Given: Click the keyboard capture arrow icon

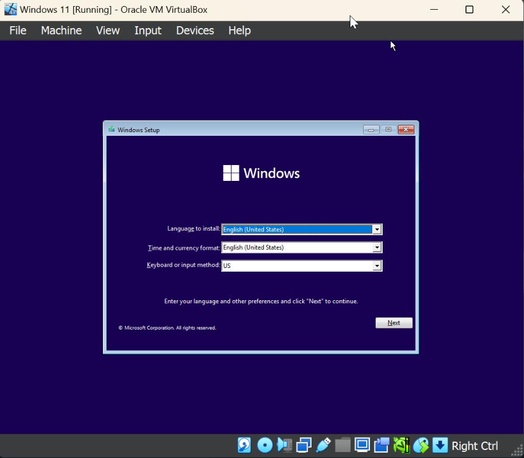Looking at the screenshot, I should tap(440, 445).
